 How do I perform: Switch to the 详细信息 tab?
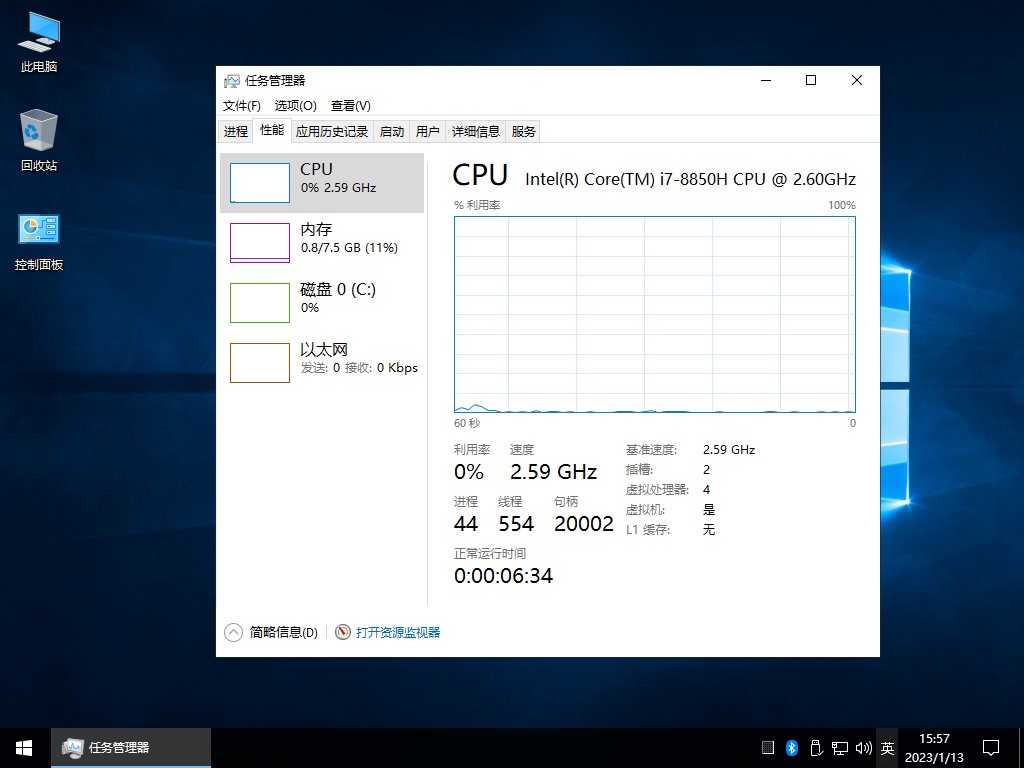click(x=475, y=131)
